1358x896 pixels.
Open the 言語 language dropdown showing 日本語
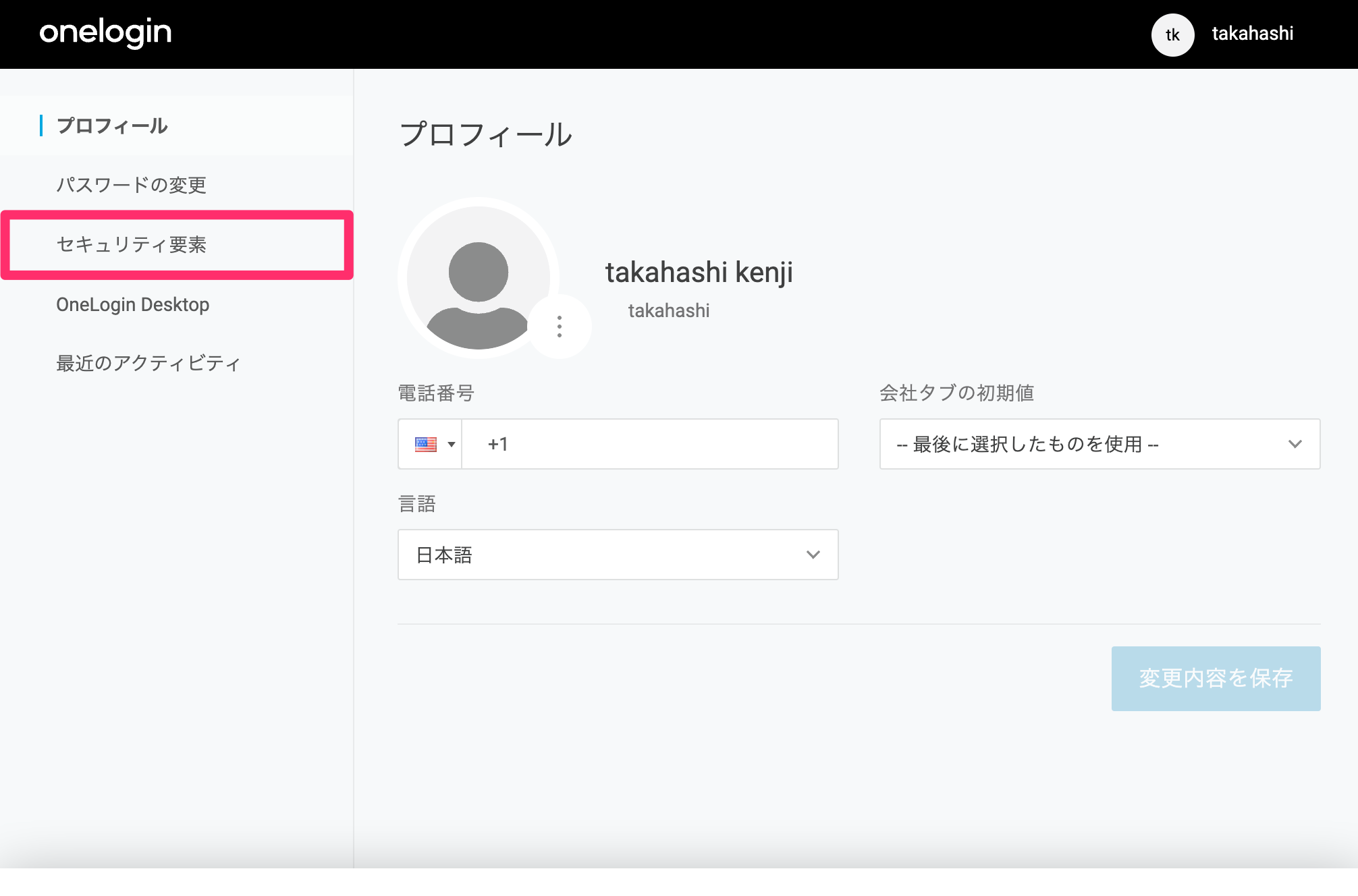pyautogui.click(x=618, y=555)
